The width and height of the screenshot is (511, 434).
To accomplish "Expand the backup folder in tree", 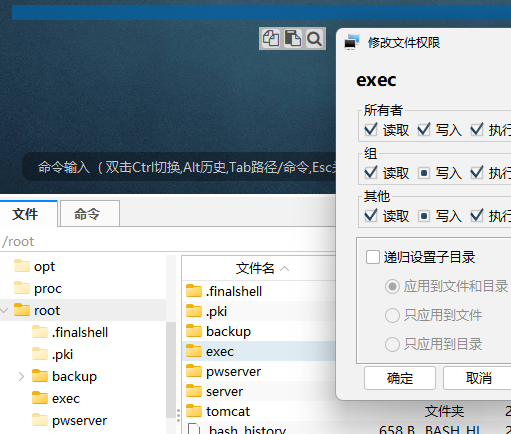I will pyautogui.click(x=21, y=376).
